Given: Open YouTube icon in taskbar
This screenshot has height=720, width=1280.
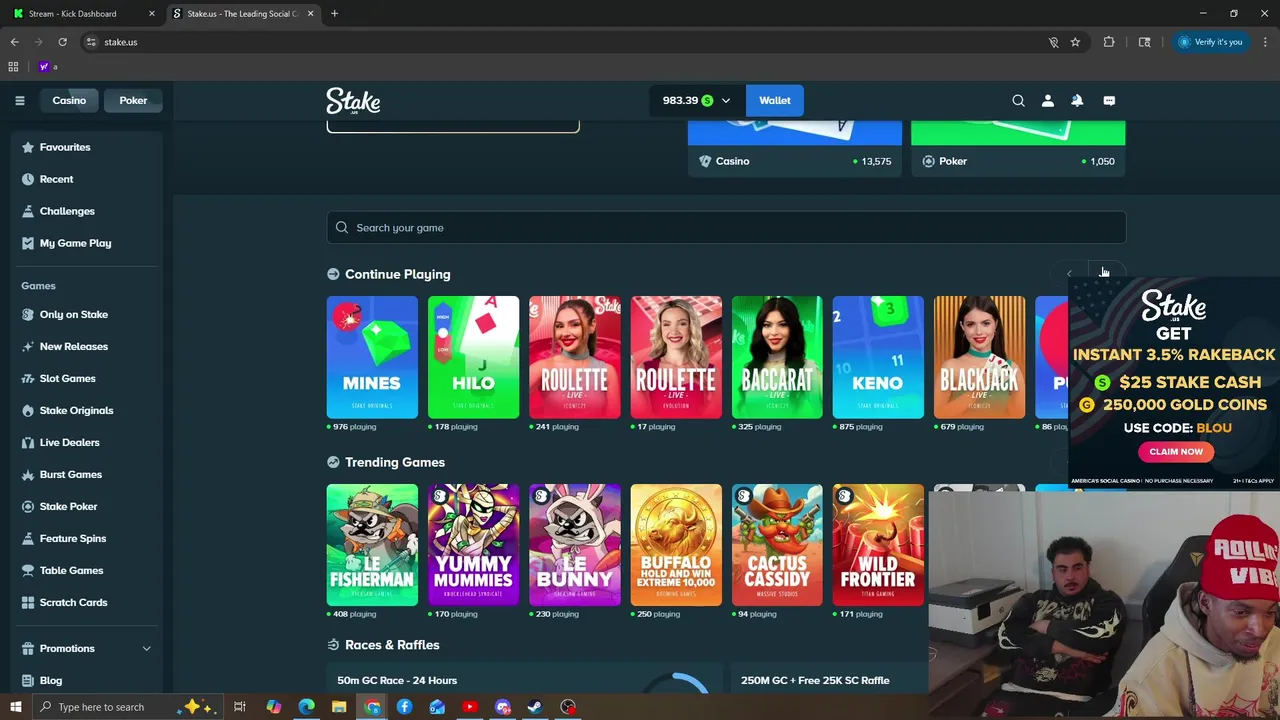Looking at the screenshot, I should point(470,707).
